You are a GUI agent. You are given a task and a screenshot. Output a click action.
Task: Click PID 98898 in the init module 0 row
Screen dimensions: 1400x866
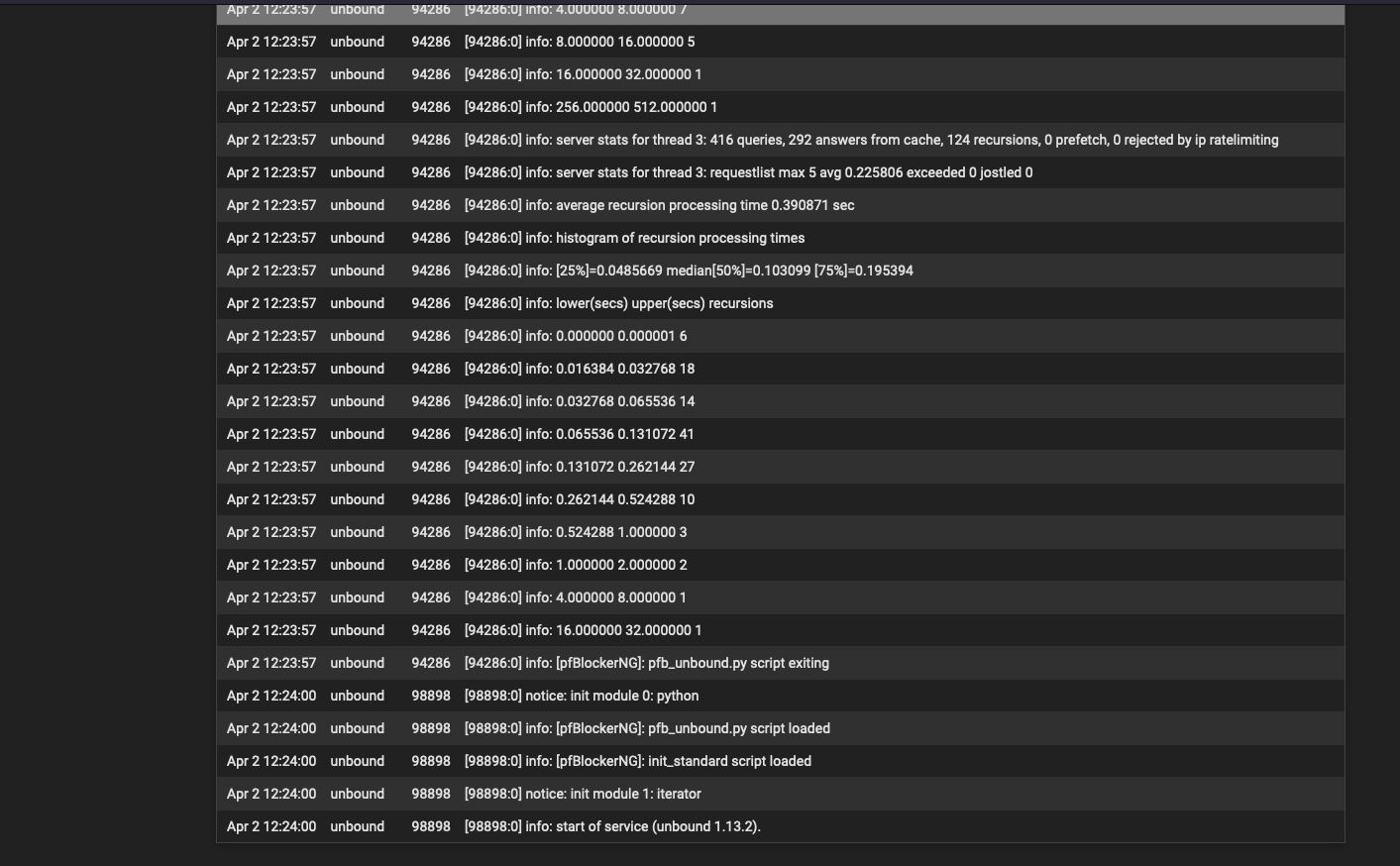431,696
